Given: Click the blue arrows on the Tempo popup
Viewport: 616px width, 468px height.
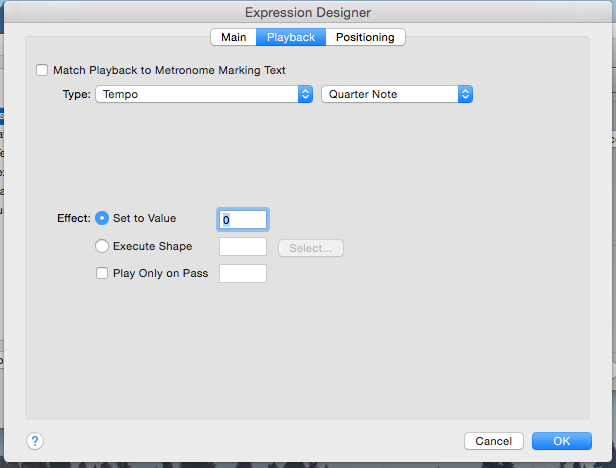Looking at the screenshot, I should tap(305, 94).
